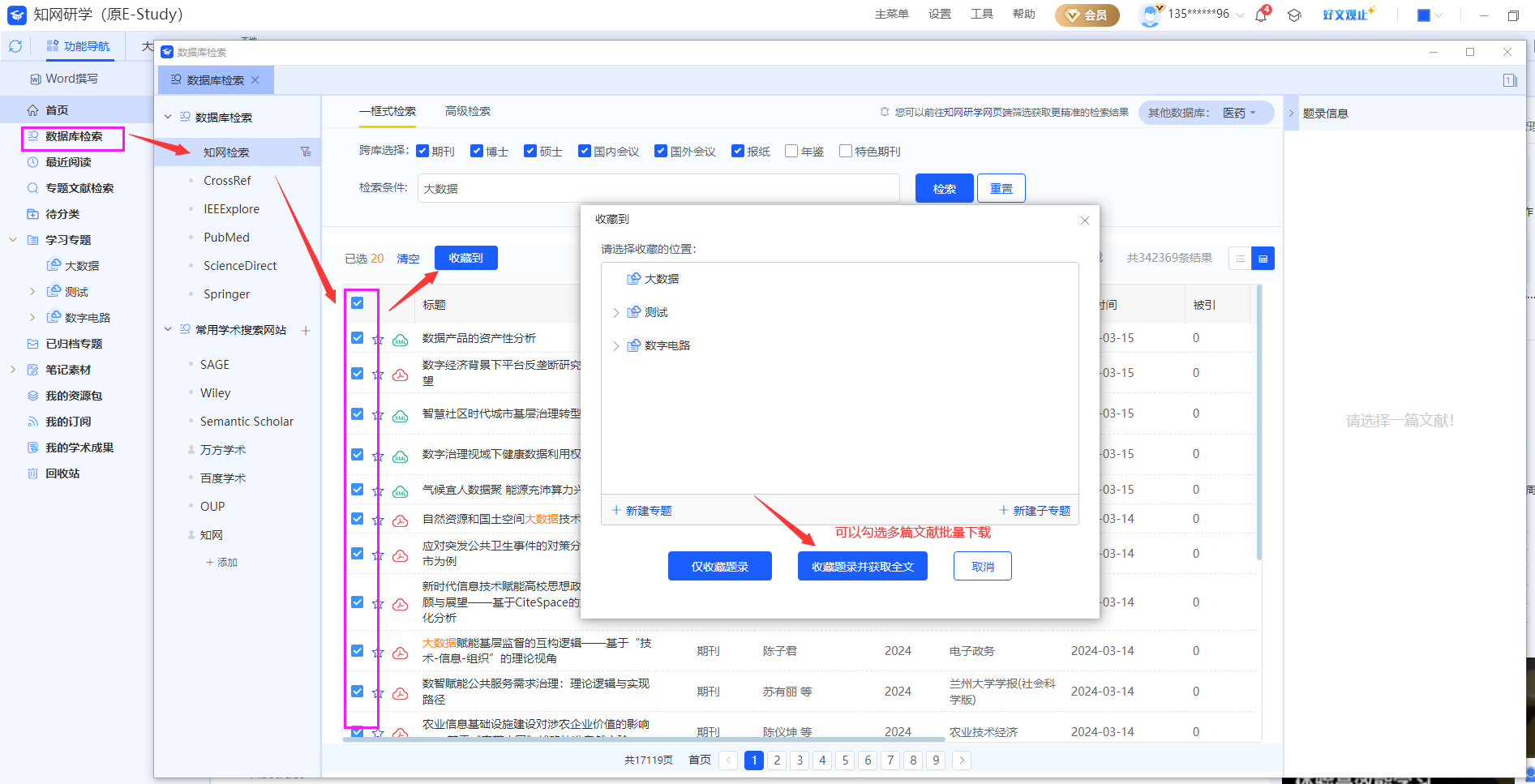Close the 收藏到 dialog with X
The width and height of the screenshot is (1535, 784).
(1085, 221)
